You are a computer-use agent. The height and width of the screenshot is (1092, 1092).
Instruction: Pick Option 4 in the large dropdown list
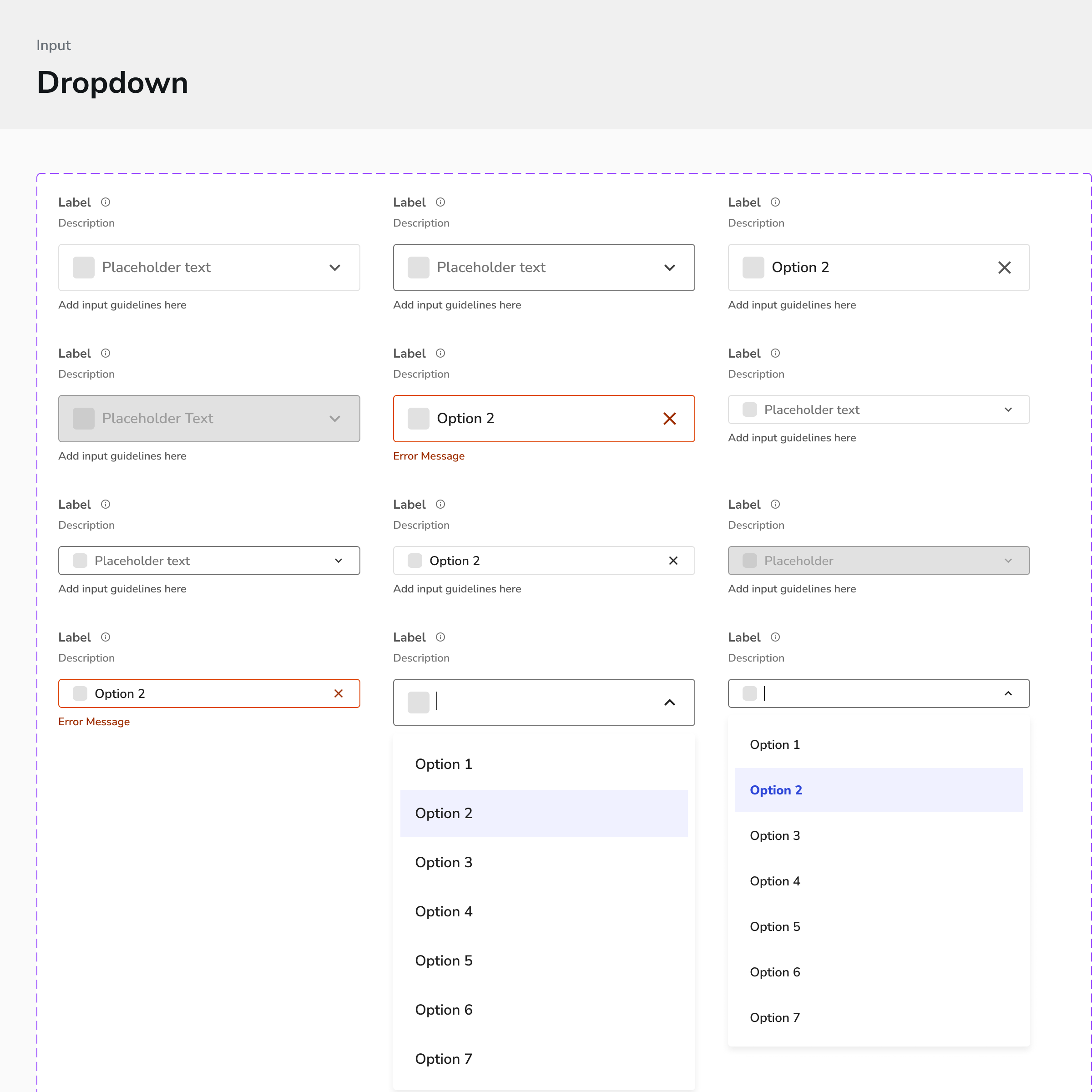pos(544,912)
